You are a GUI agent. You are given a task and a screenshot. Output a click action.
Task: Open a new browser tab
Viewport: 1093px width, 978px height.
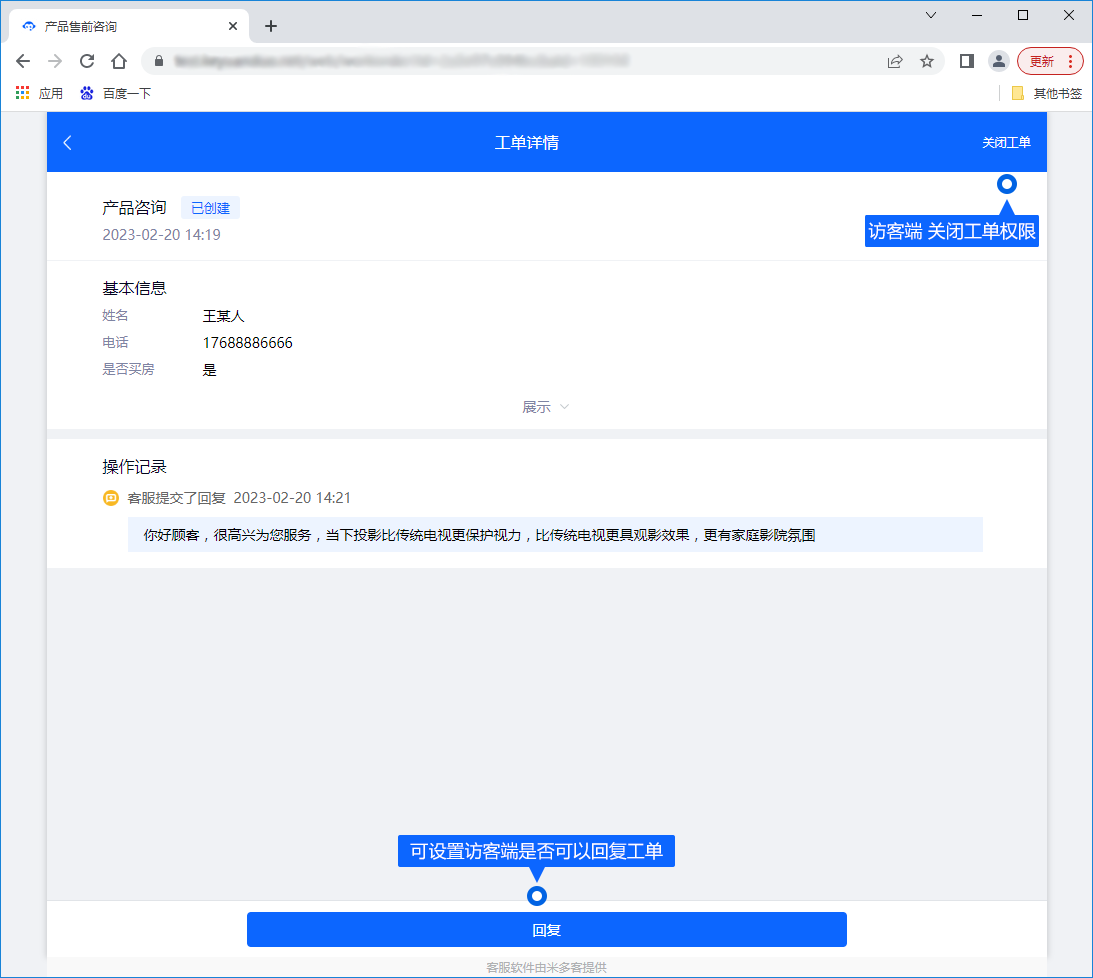click(x=270, y=26)
